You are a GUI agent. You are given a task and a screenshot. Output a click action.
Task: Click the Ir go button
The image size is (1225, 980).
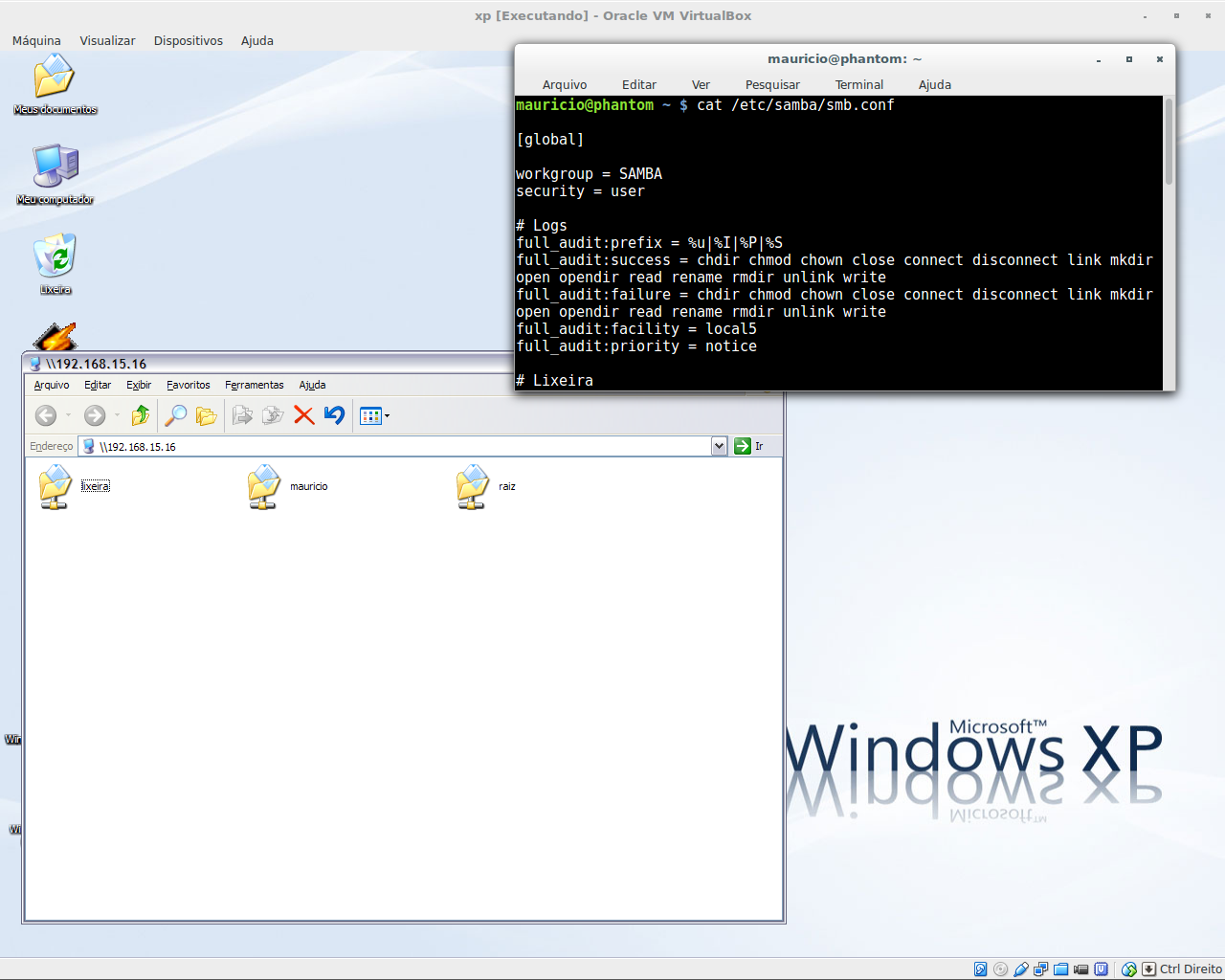748,446
